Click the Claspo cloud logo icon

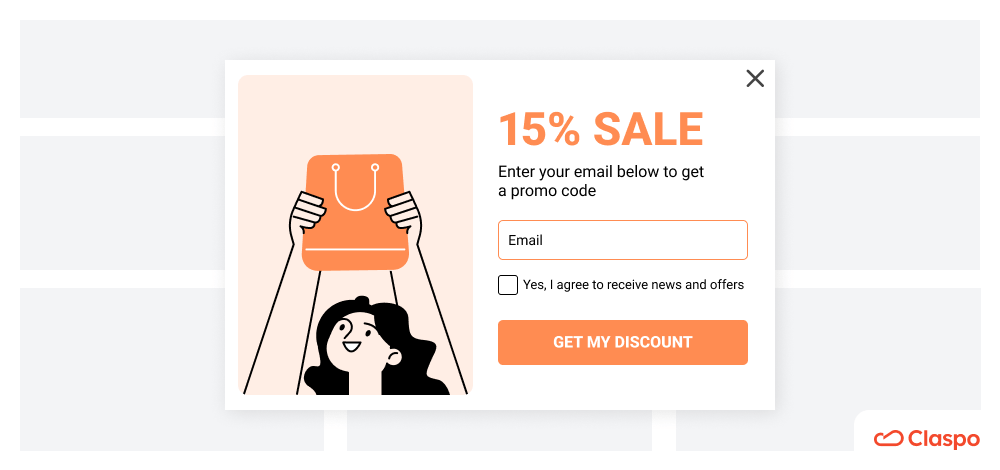[x=888, y=439]
